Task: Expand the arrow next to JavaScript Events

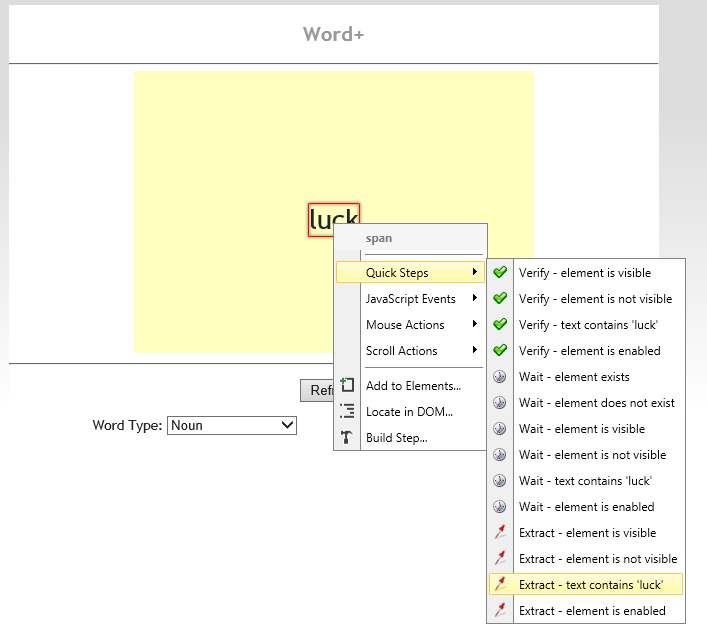Action: click(x=474, y=298)
